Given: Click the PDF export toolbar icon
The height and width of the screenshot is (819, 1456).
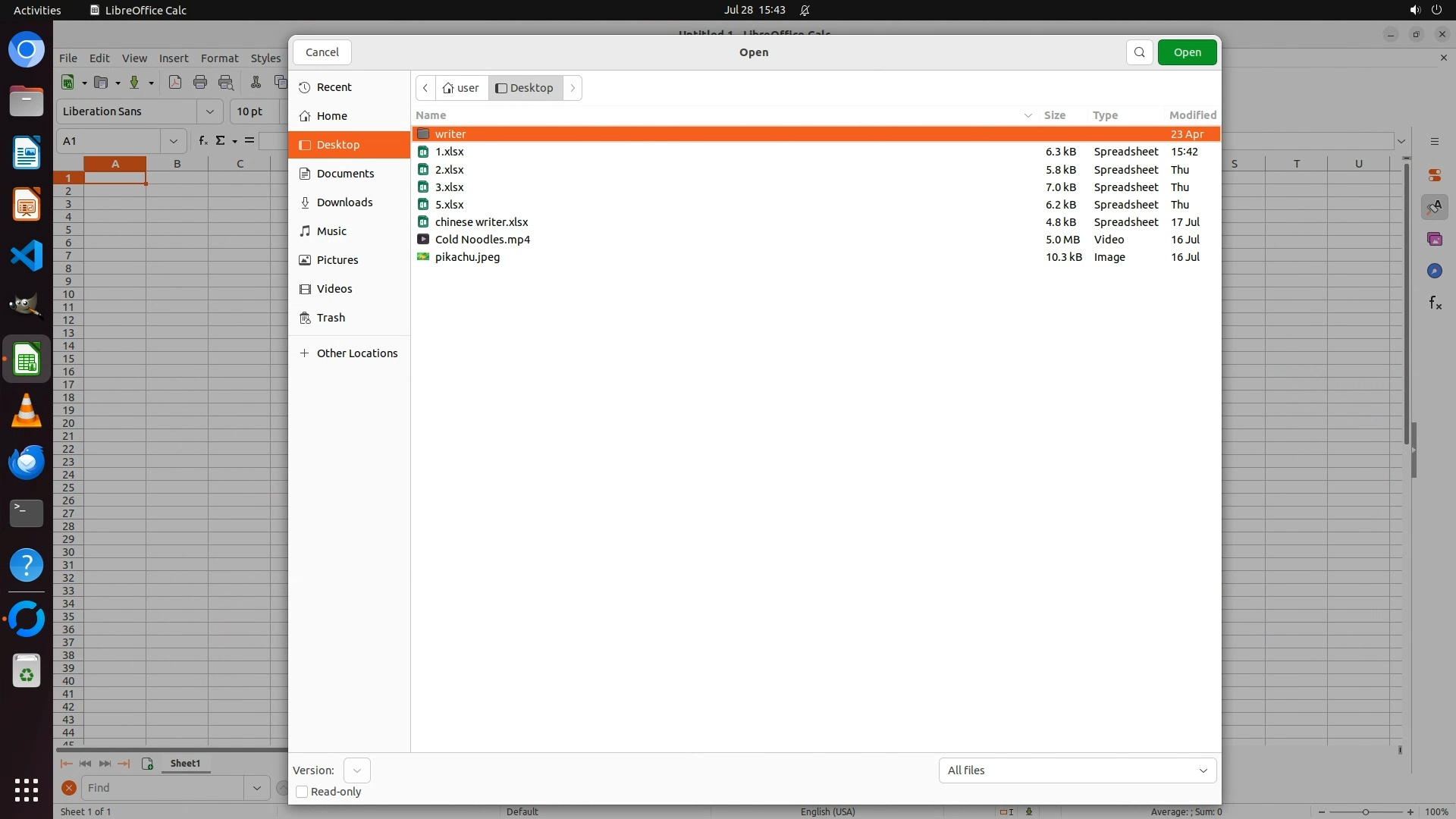Looking at the screenshot, I should [175, 83].
